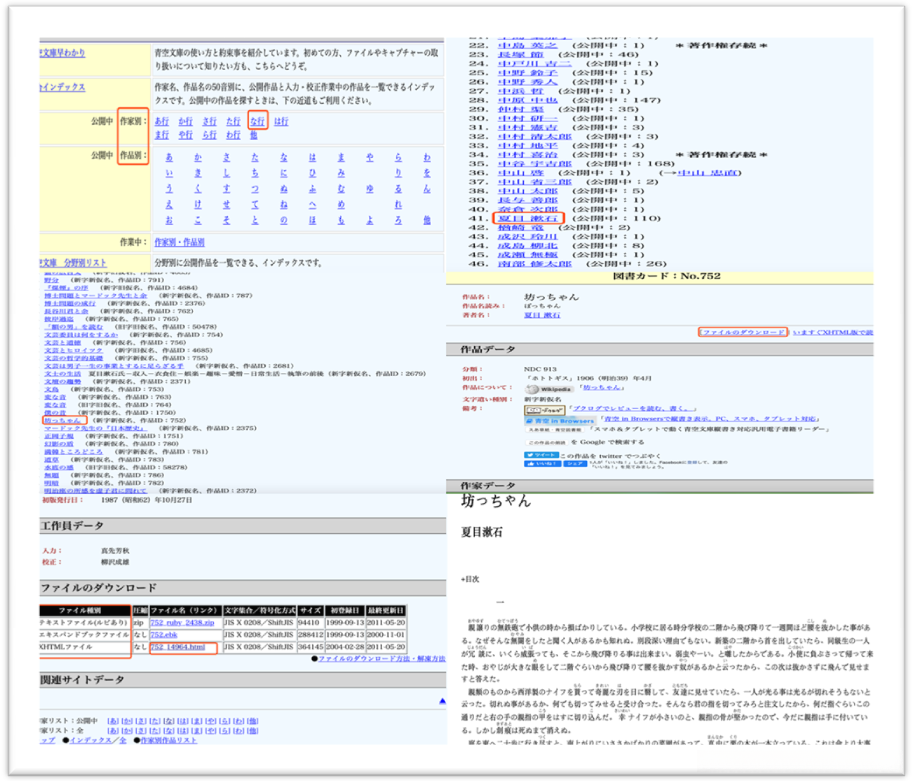
Task: Open the さ行 author index link
Action: (x=210, y=121)
